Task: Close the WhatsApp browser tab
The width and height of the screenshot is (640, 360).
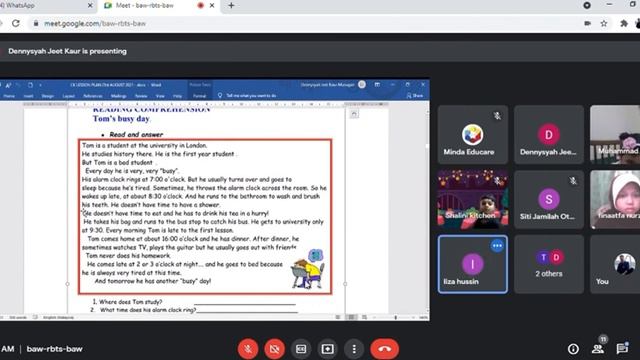Action: tap(90, 6)
